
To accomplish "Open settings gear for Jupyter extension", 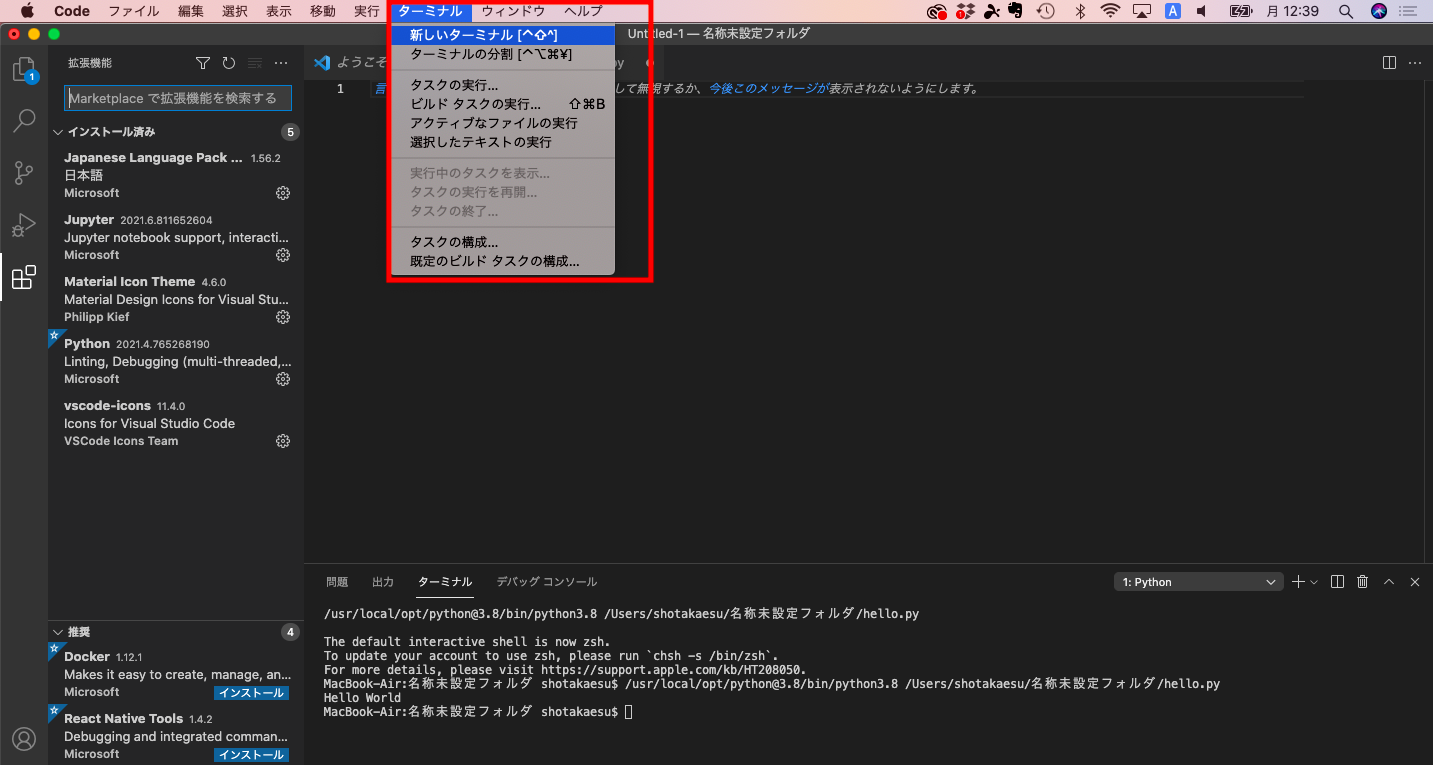I will 283,255.
